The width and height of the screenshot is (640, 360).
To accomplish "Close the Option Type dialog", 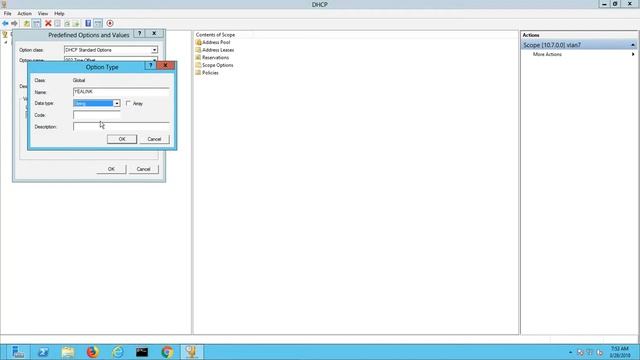I will [165, 65].
